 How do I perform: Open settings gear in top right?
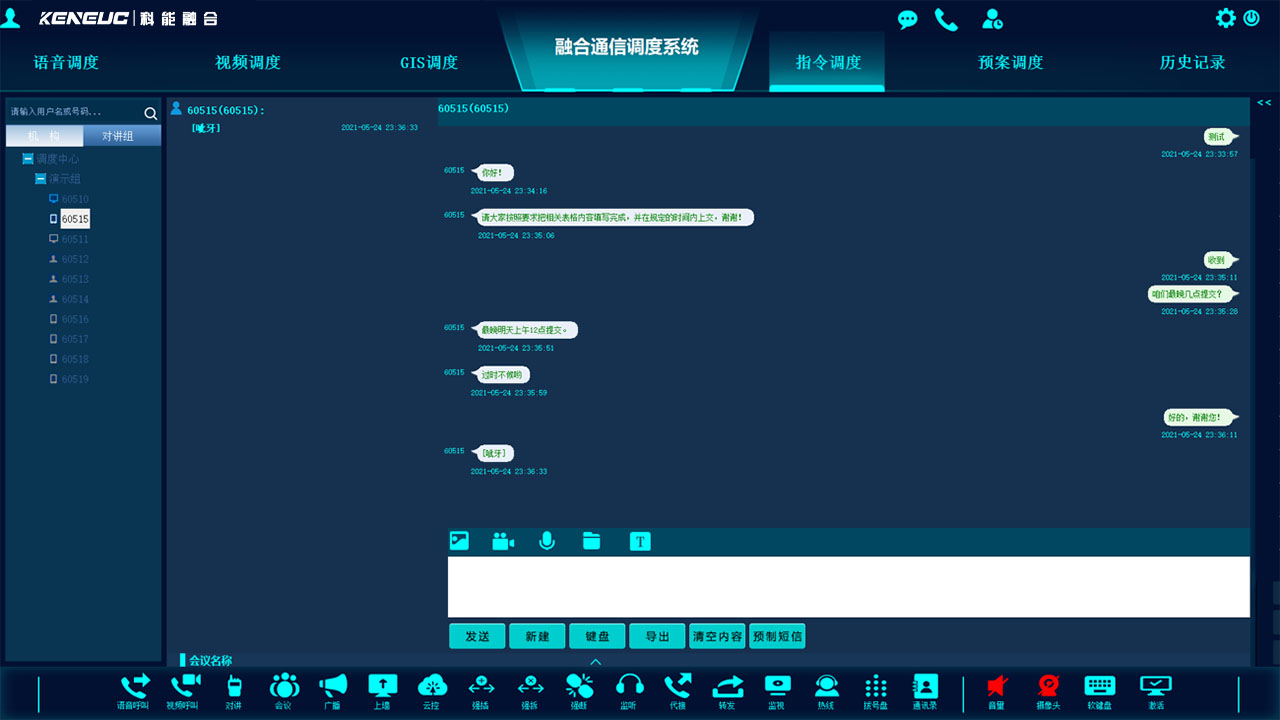(1225, 18)
